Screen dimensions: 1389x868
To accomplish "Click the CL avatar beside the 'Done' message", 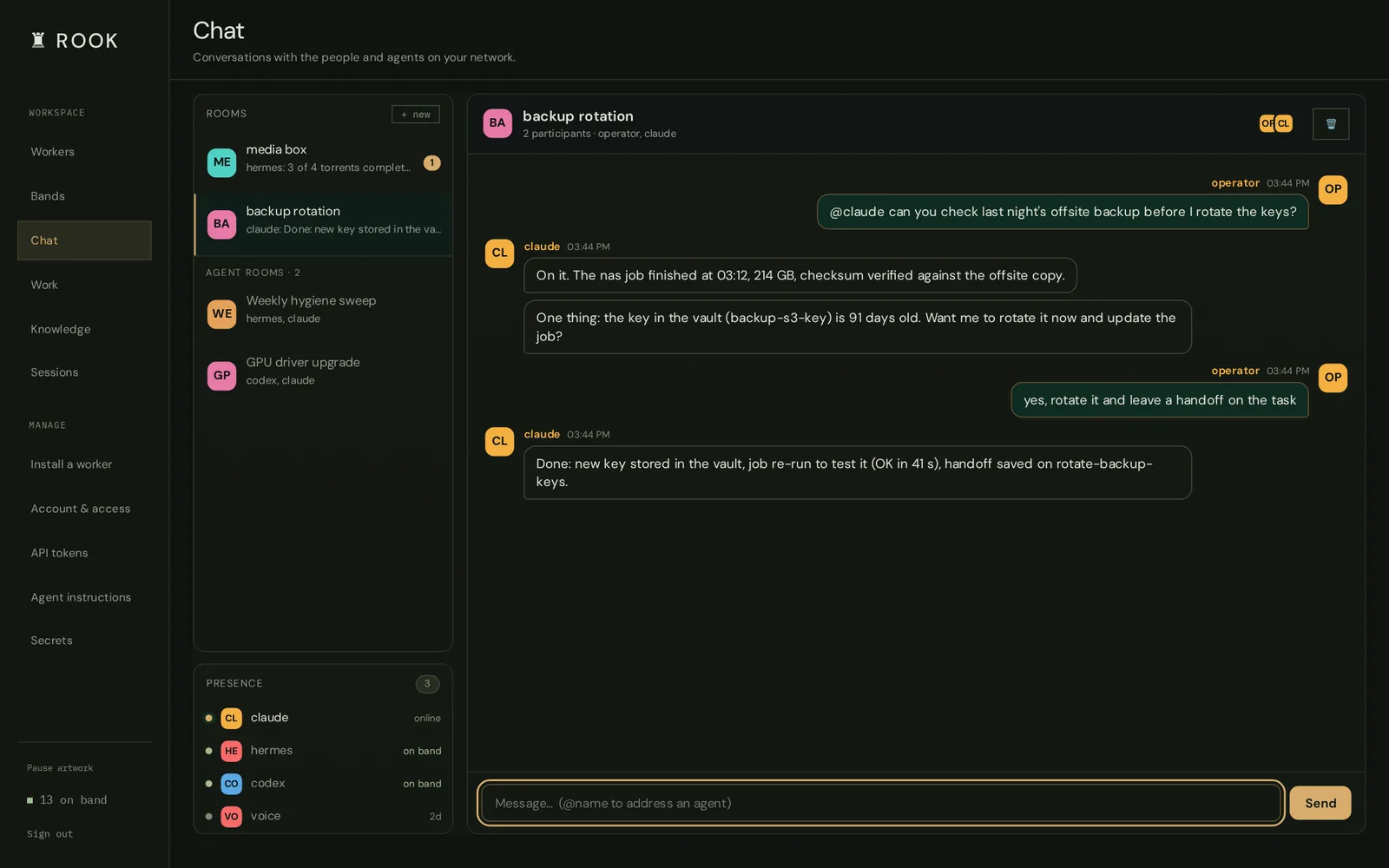I will (x=499, y=441).
